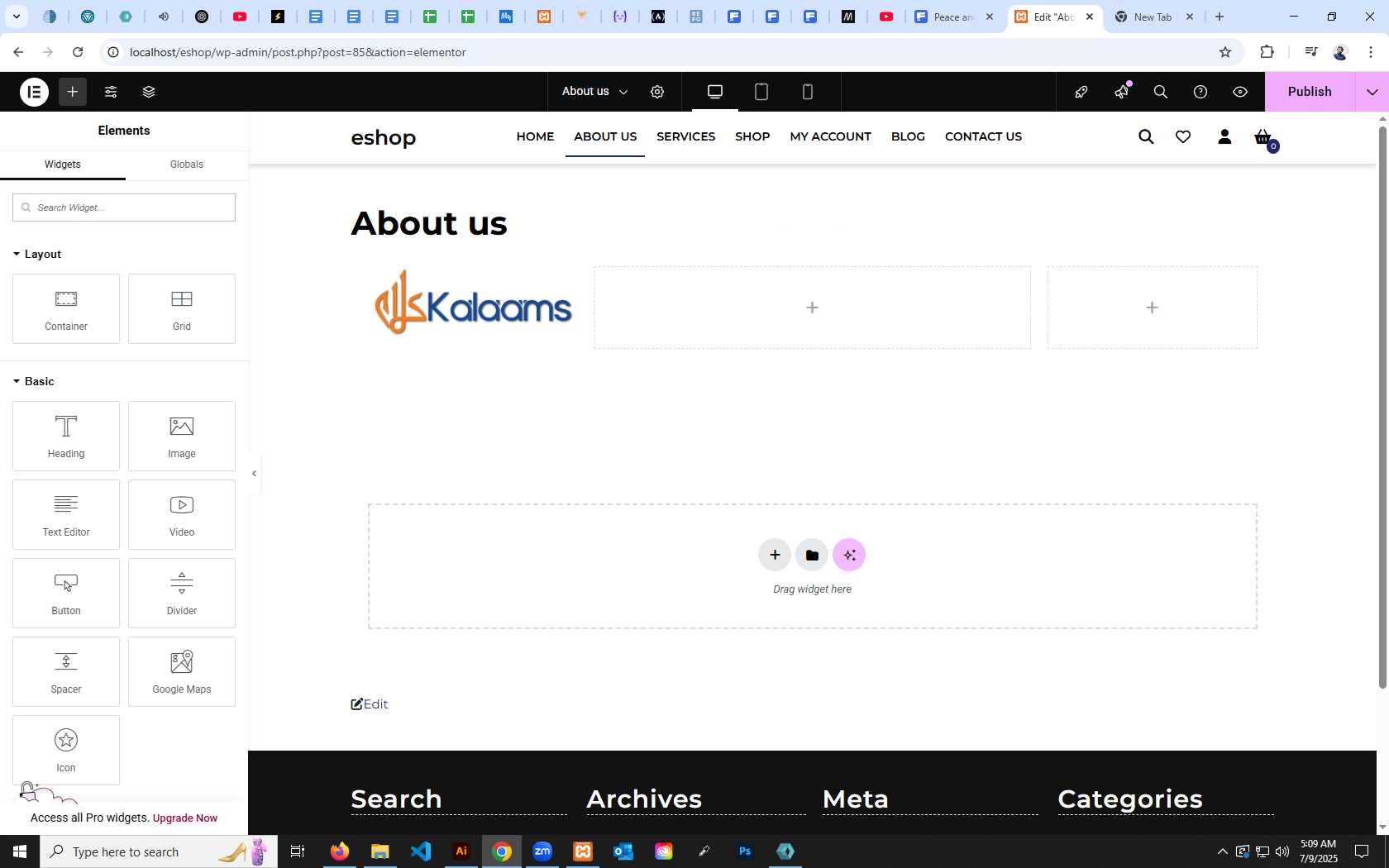
Task: Click the CONTACT US menu item
Action: (x=983, y=136)
